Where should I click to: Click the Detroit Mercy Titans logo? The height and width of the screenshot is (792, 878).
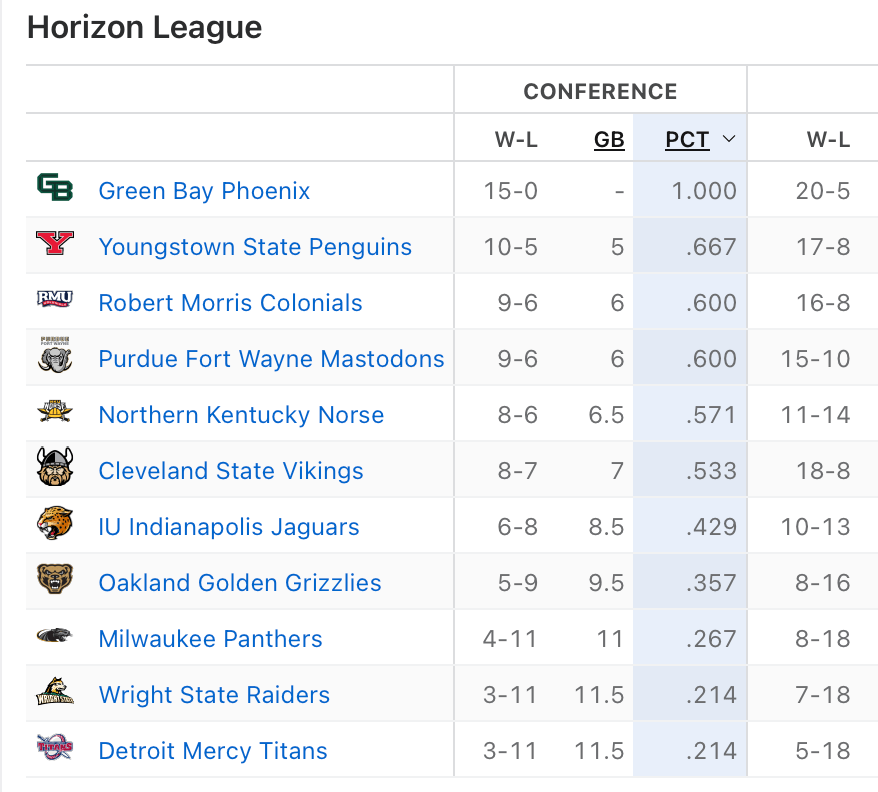tap(55, 748)
